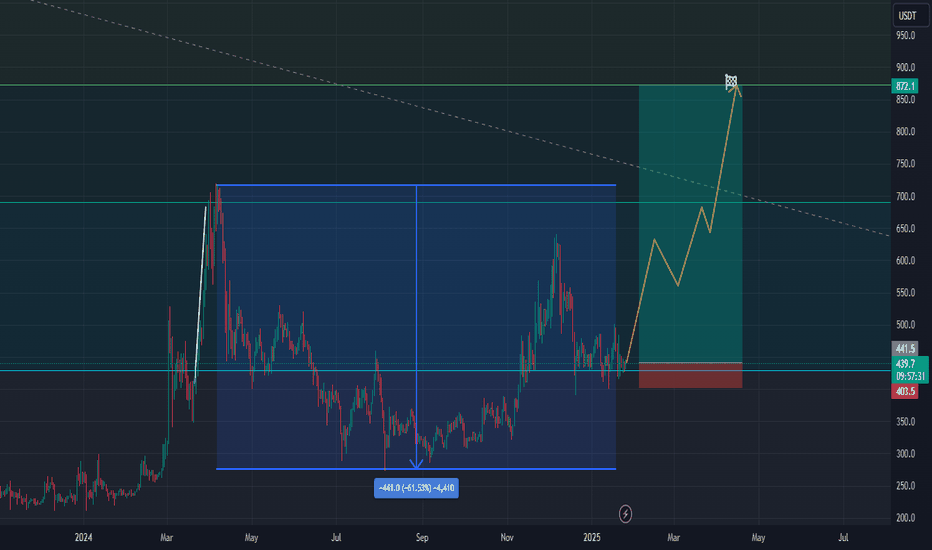932x550 pixels.
Task: Click the 200.0 price scale value
Action: [x=906, y=518]
